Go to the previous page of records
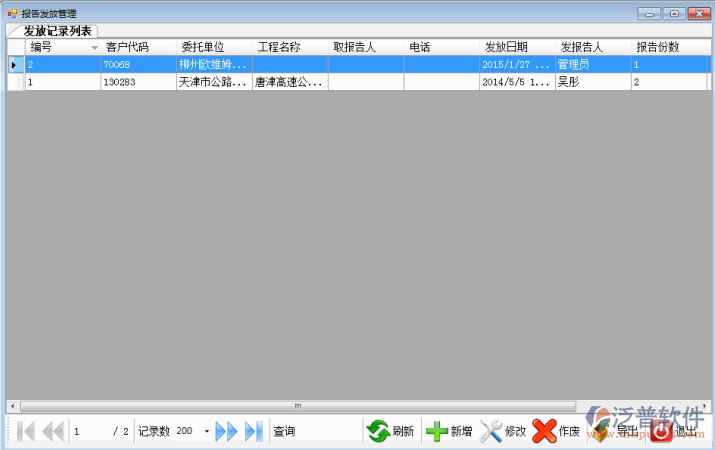The image size is (715, 450). pyautogui.click(x=53, y=431)
